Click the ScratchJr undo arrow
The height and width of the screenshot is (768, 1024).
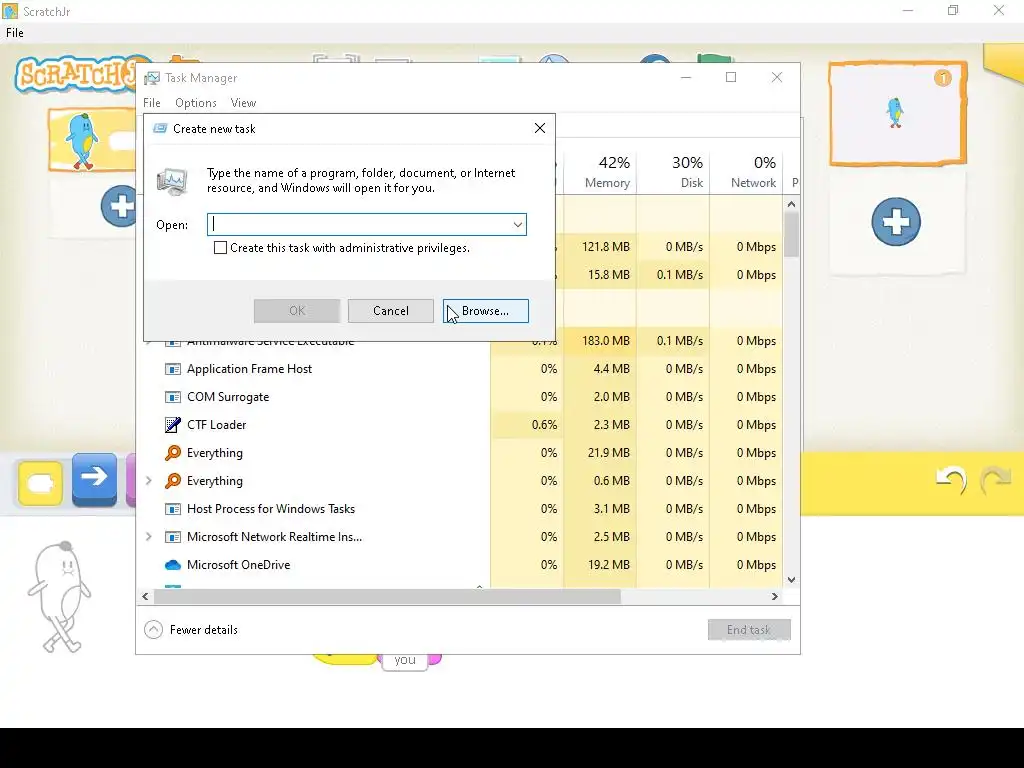951,481
